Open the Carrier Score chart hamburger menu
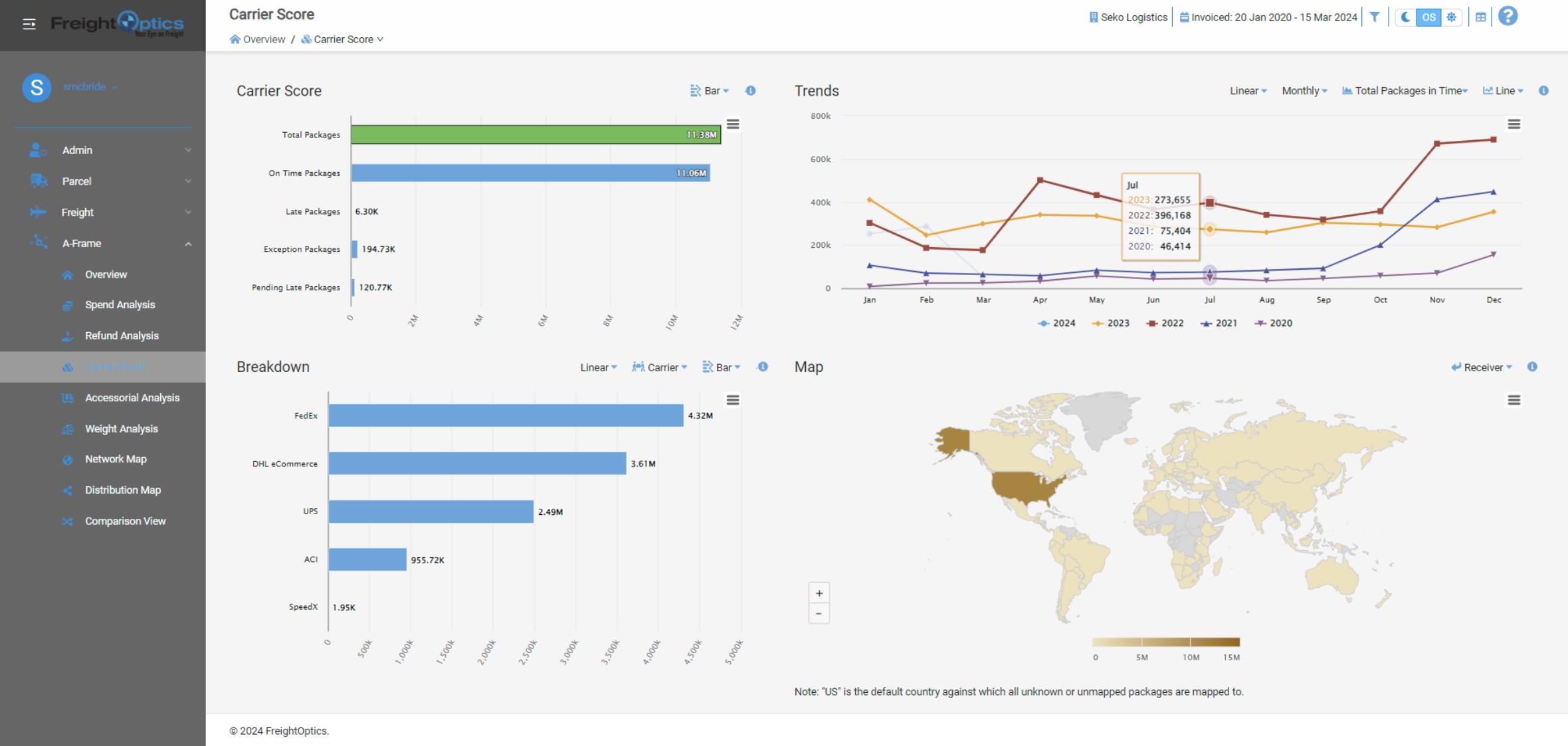This screenshot has height=746, width=1568. pyautogui.click(x=733, y=124)
